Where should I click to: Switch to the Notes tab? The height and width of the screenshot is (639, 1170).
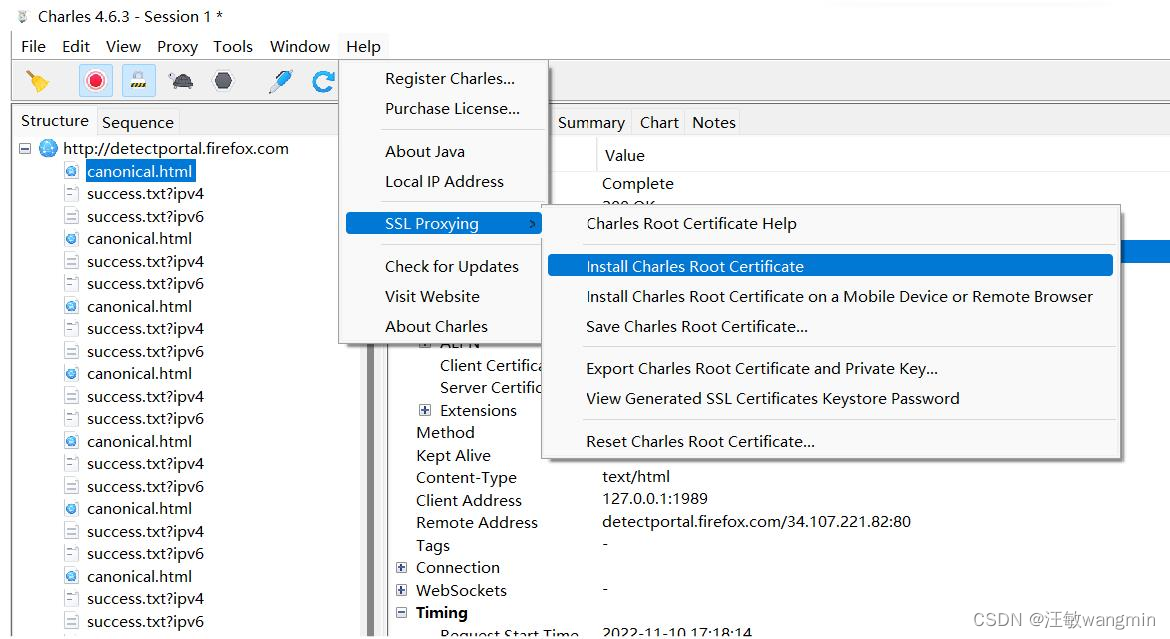(x=713, y=122)
